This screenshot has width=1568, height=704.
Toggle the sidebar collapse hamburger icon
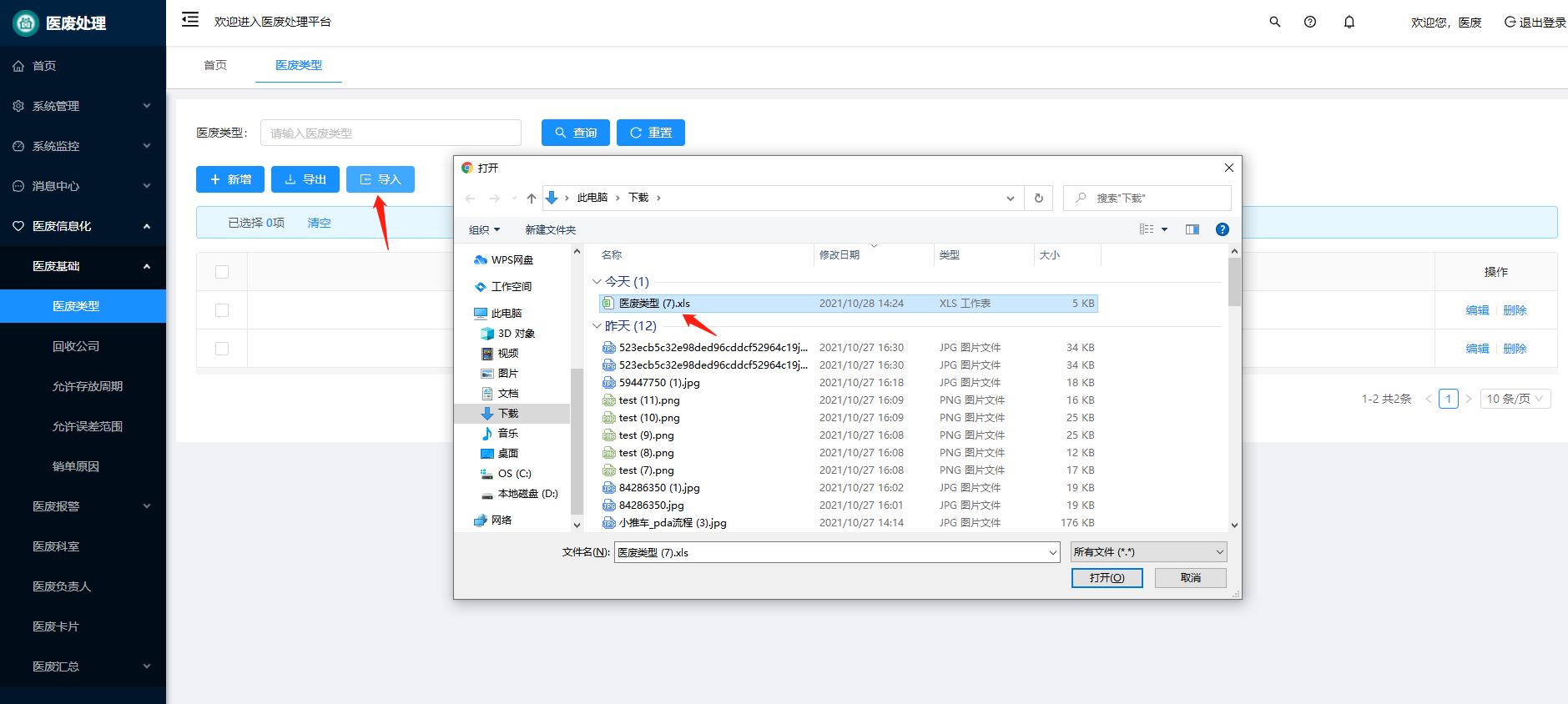point(190,19)
